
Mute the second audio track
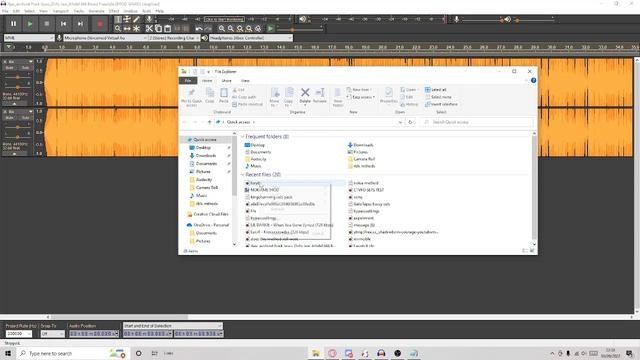coord(10,118)
